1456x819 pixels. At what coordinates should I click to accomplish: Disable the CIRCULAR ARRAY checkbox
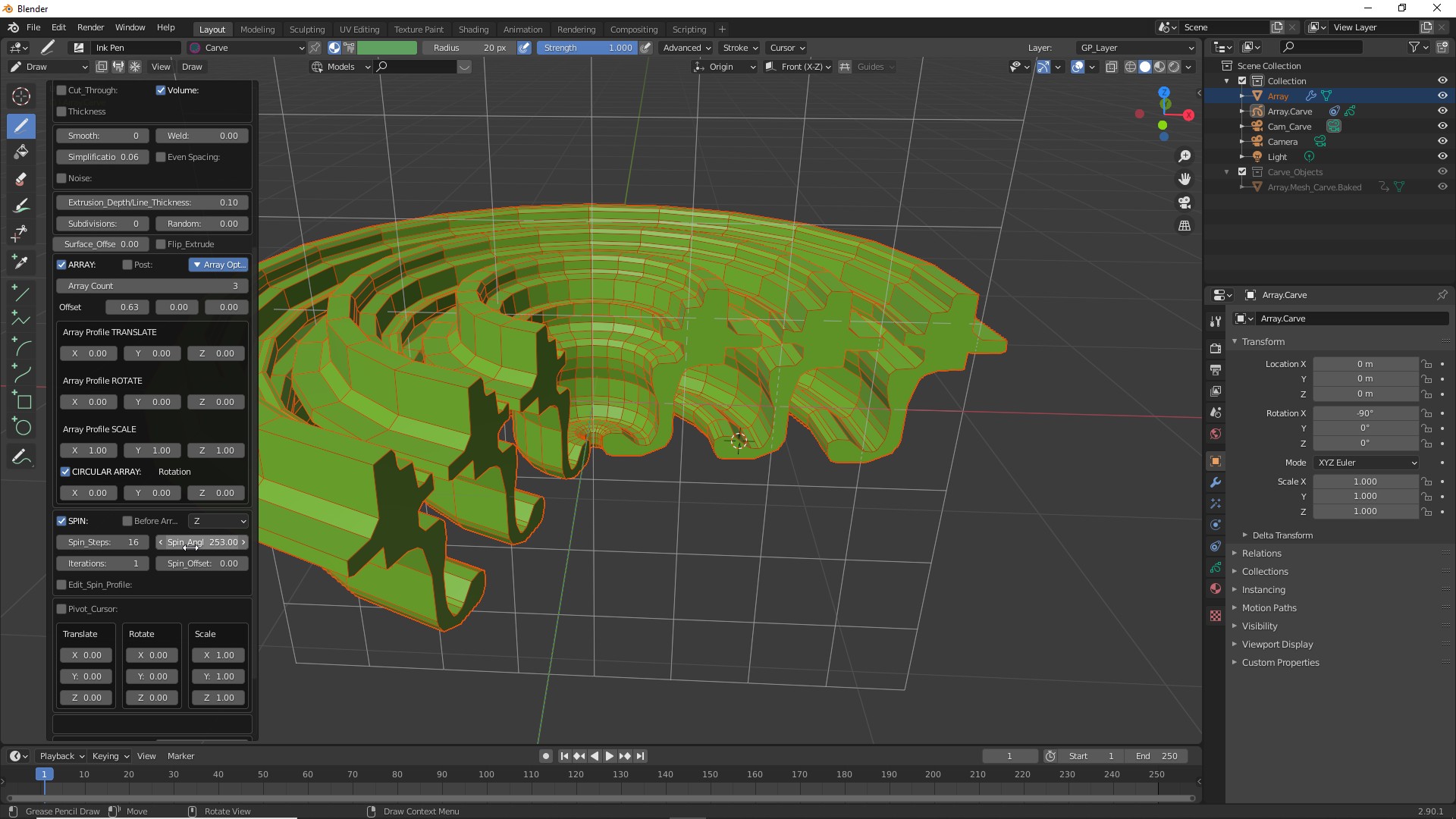coord(65,472)
